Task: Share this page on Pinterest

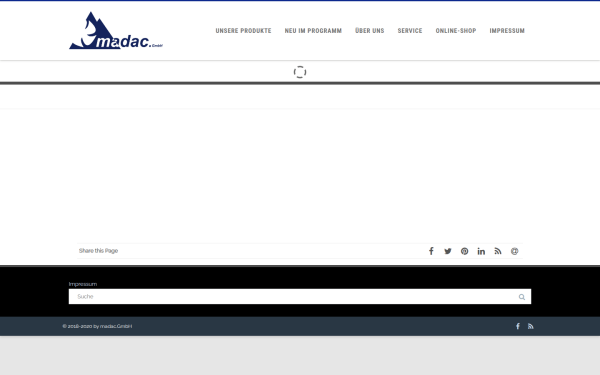Action: tap(465, 251)
